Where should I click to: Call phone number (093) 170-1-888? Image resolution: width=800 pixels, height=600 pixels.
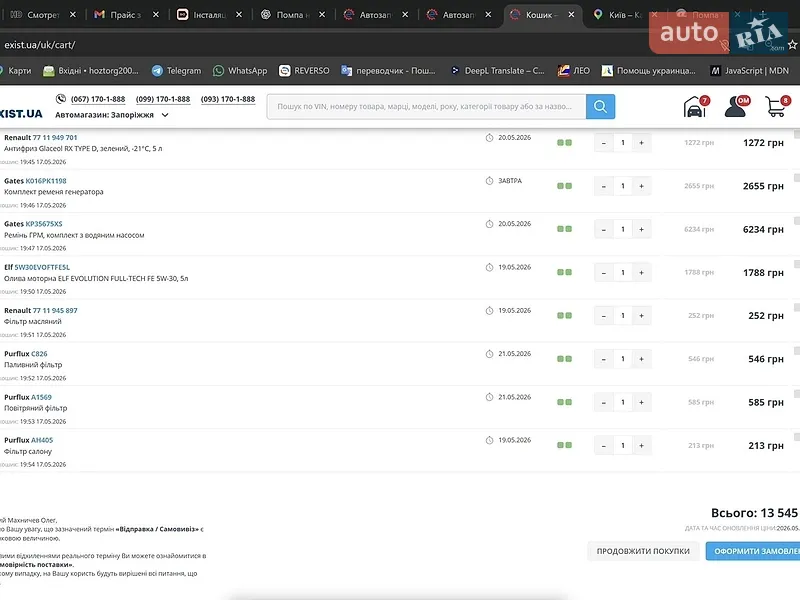228,99
